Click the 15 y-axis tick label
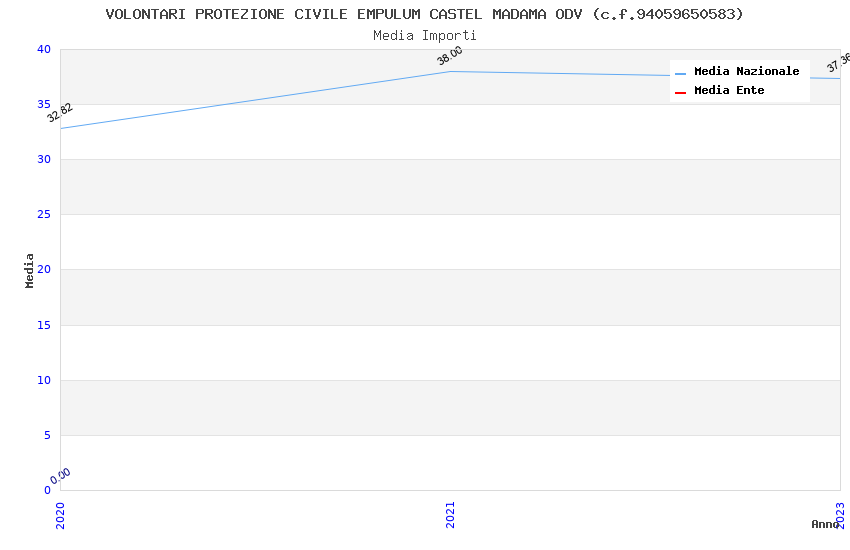The image size is (850, 550). (43, 325)
